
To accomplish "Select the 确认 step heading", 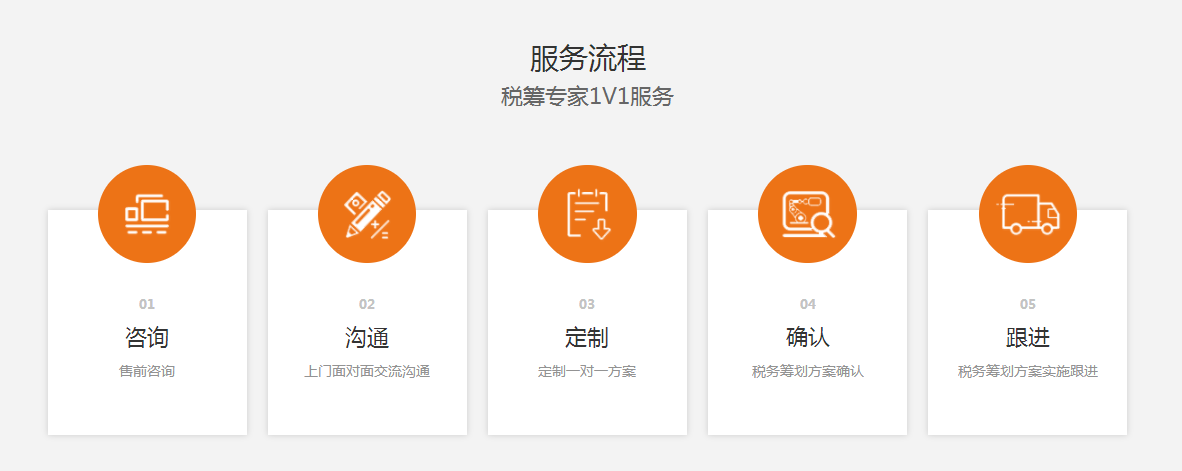I will pos(807,337).
